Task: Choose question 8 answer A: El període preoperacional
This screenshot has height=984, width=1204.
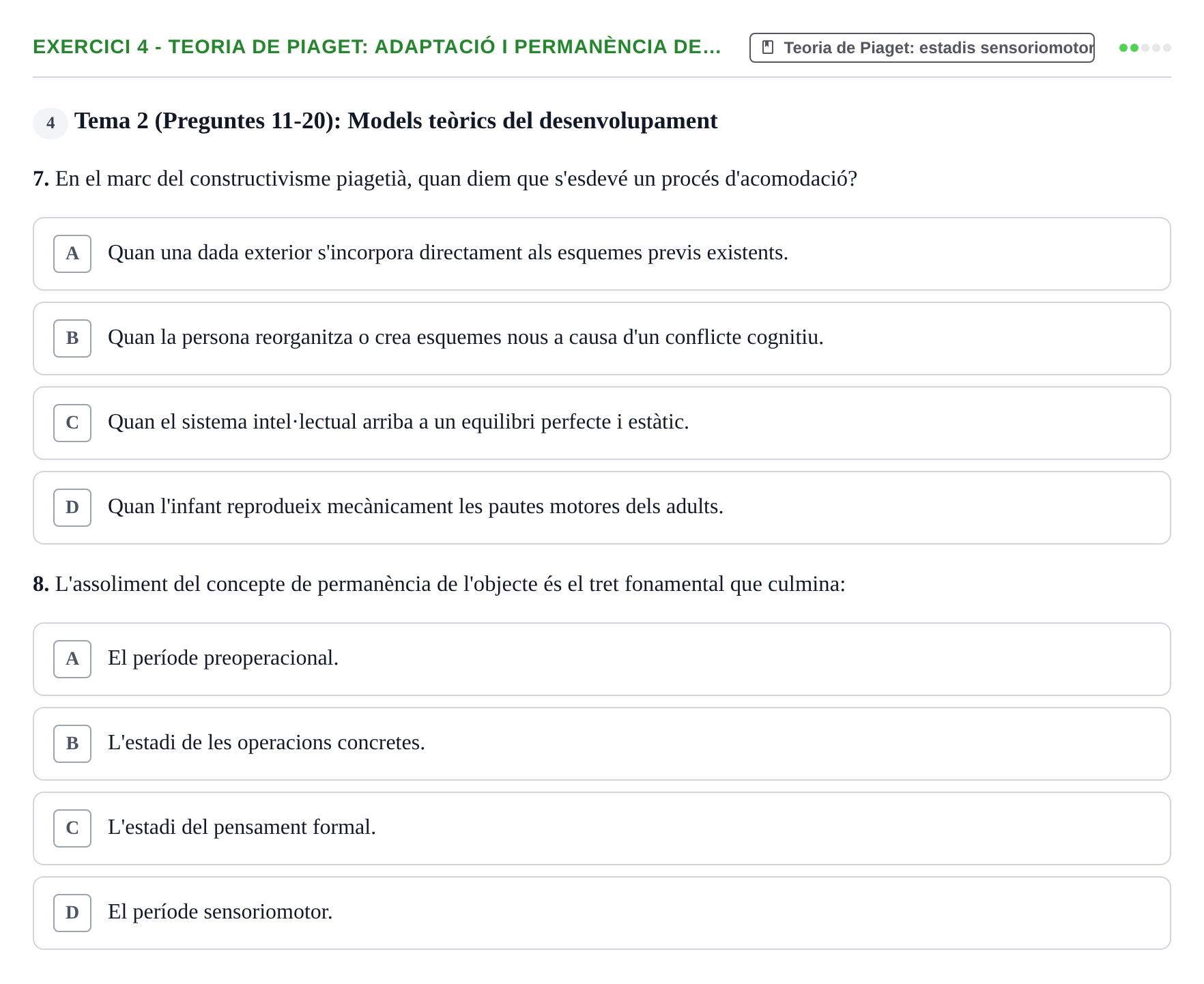Action: point(602,659)
